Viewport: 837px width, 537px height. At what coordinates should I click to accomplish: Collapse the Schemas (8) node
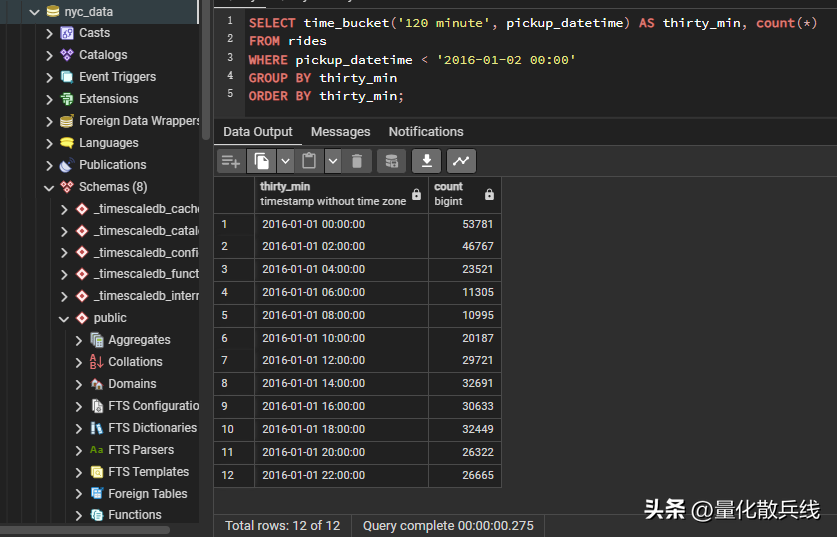pos(49,187)
